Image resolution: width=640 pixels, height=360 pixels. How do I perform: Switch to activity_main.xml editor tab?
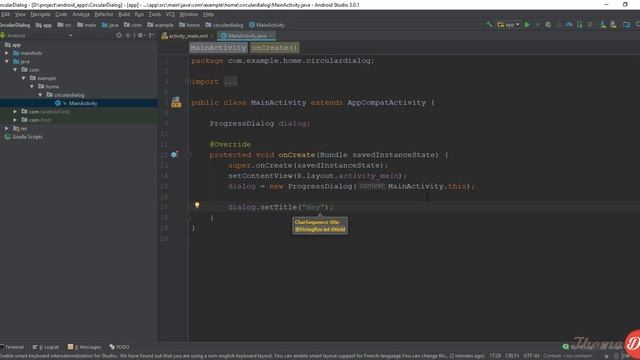click(188, 36)
